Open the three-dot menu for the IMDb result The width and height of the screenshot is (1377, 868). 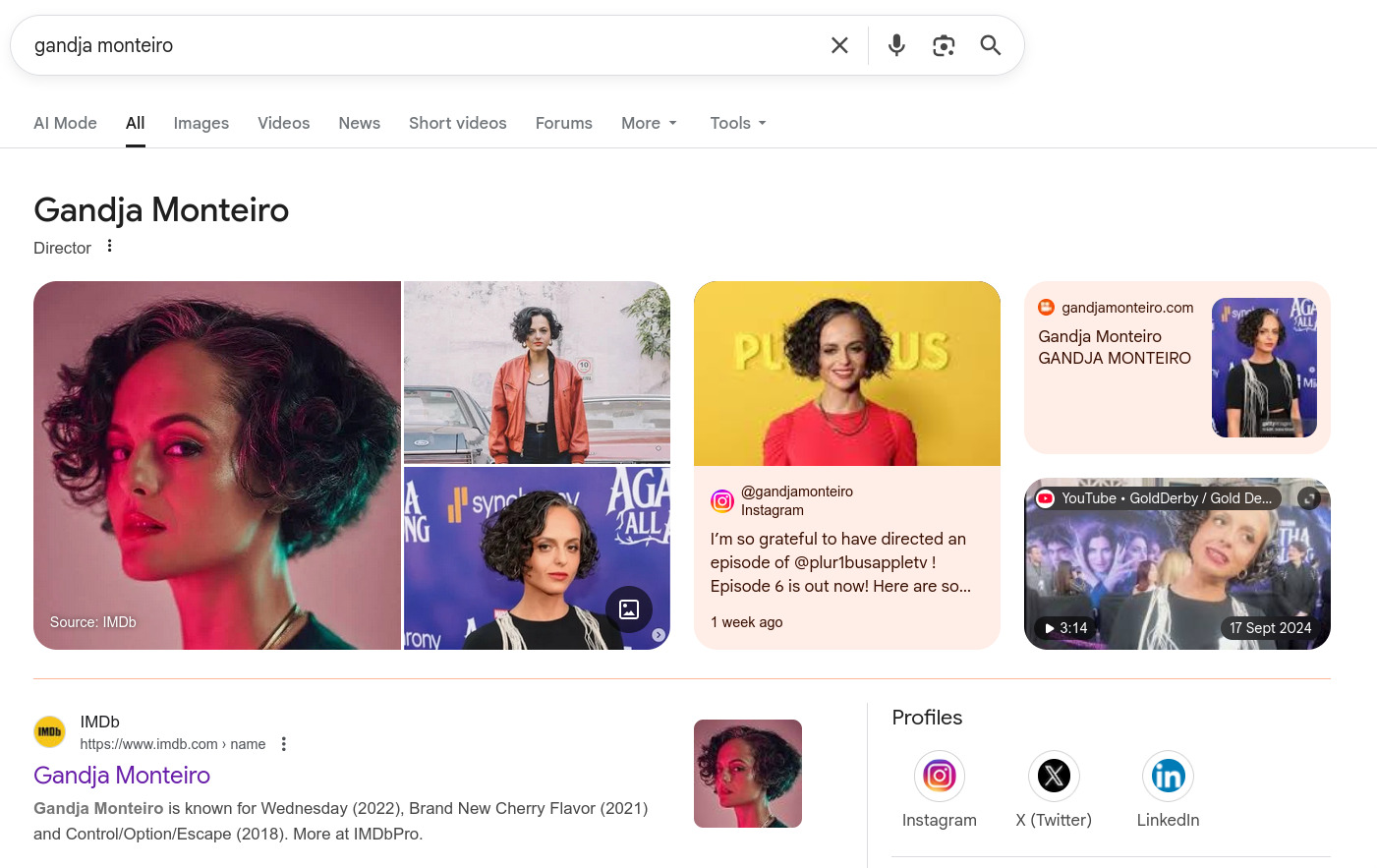[284, 744]
